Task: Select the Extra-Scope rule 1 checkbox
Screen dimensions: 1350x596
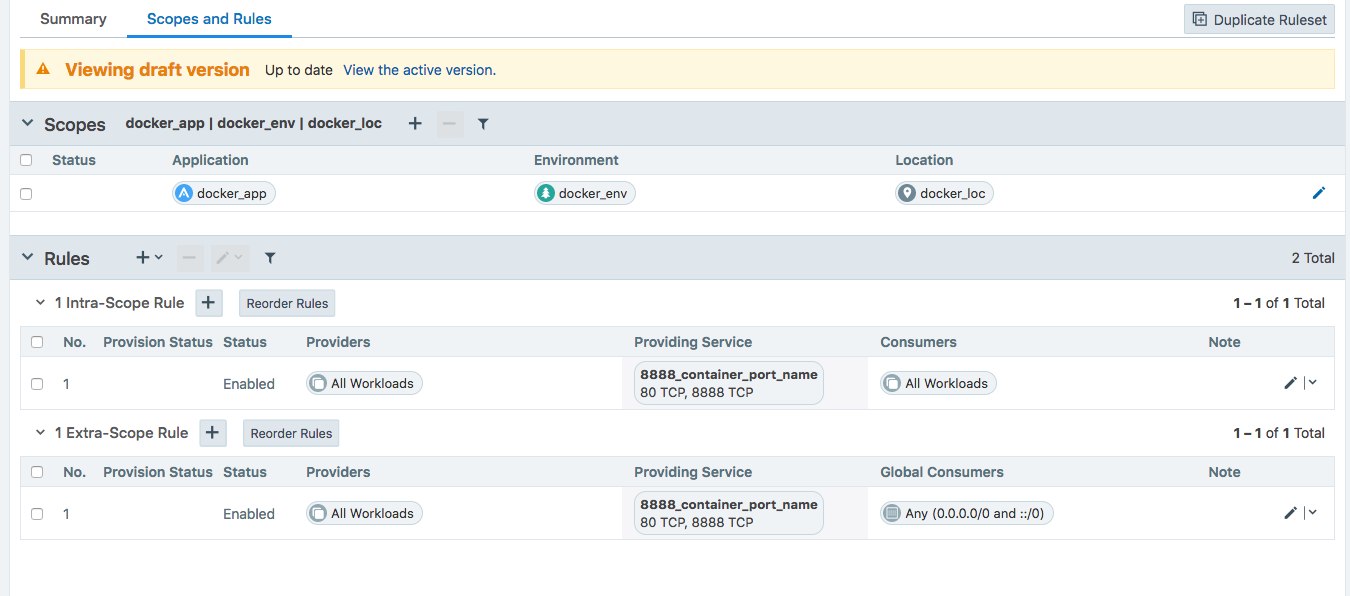Action: [x=37, y=514]
